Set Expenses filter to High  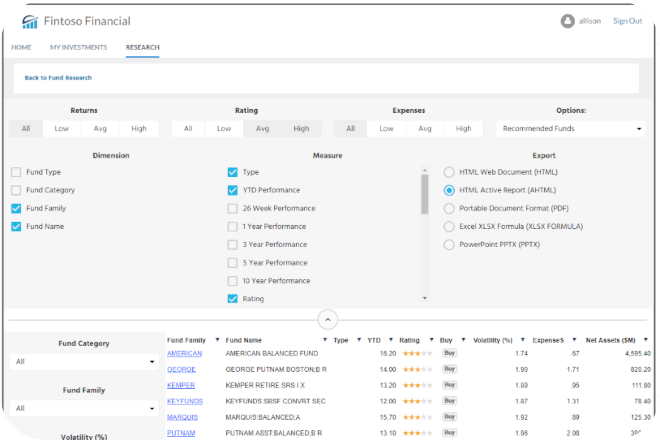tap(463, 129)
